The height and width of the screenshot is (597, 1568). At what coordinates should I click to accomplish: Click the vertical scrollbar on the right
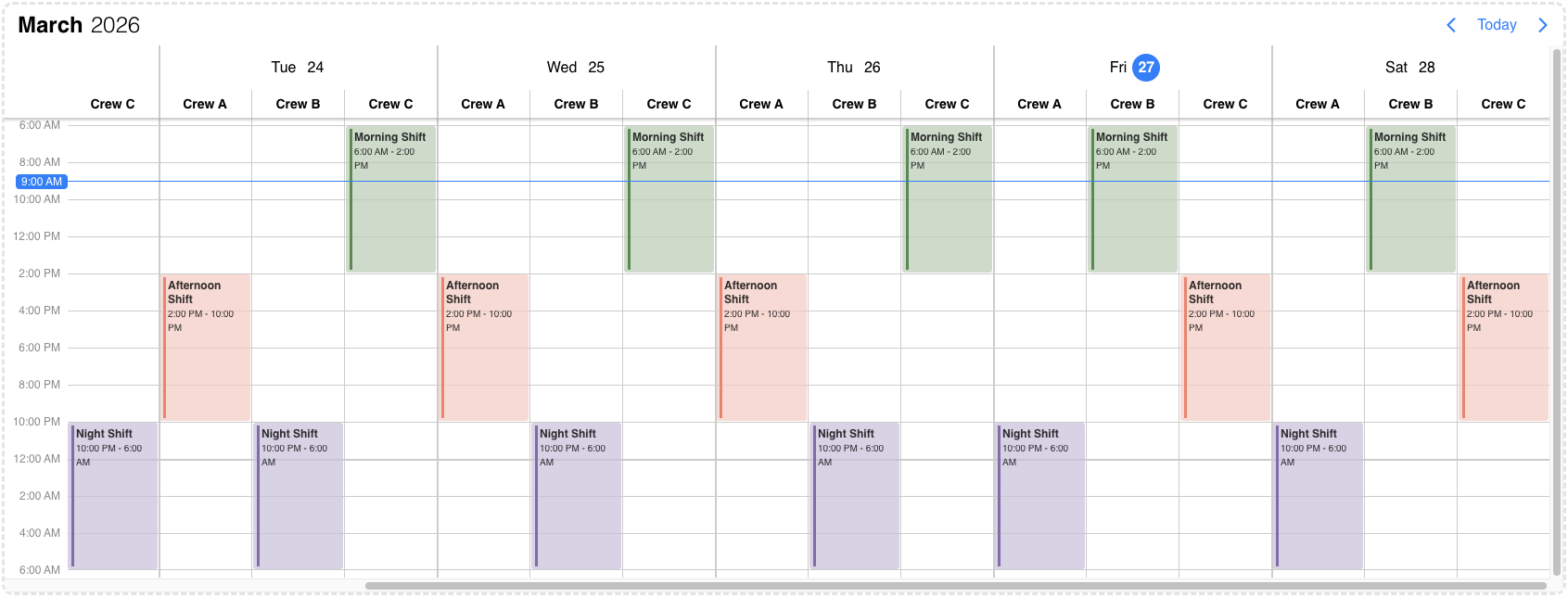(1557, 311)
